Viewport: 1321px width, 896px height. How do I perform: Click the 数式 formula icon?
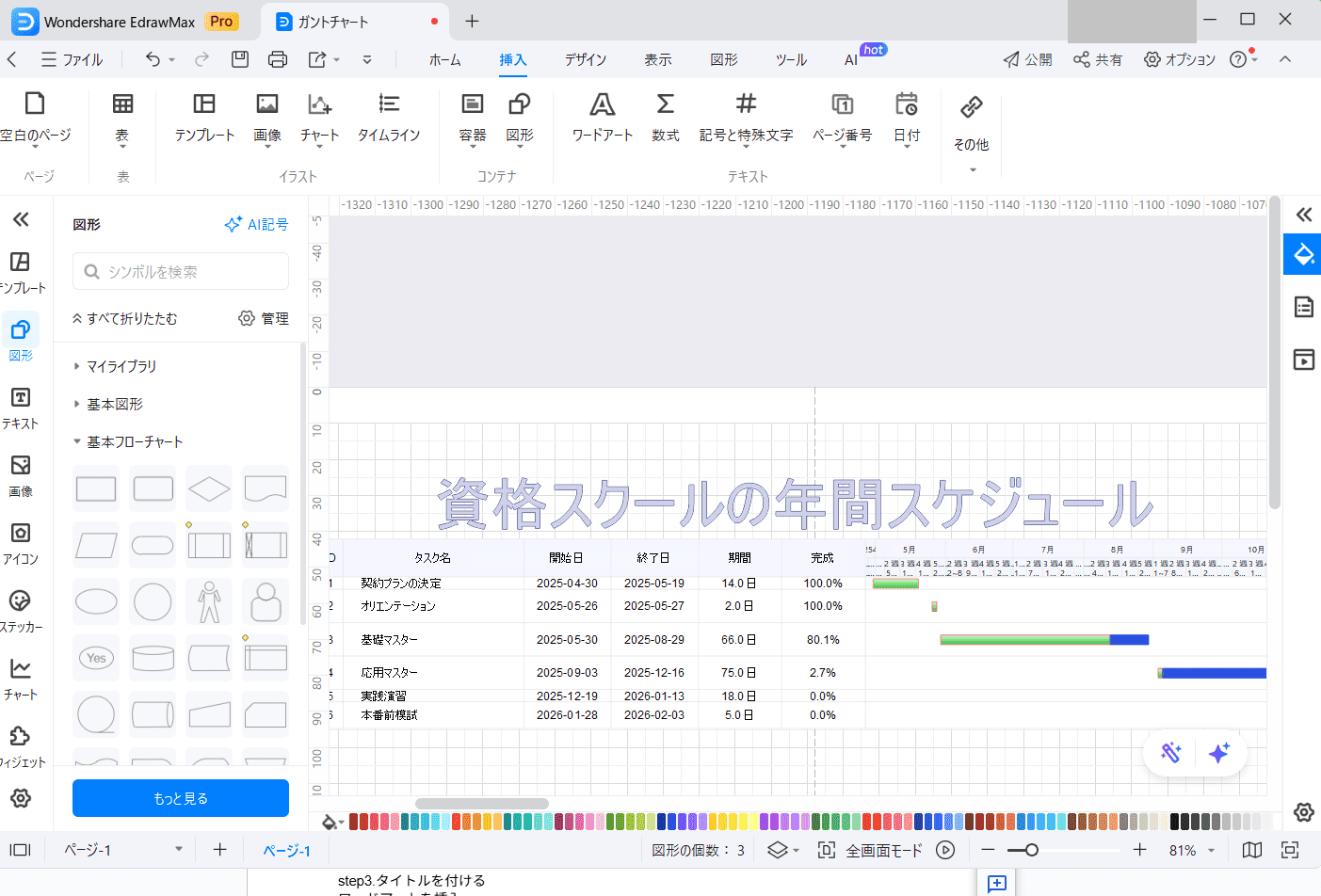(x=665, y=118)
